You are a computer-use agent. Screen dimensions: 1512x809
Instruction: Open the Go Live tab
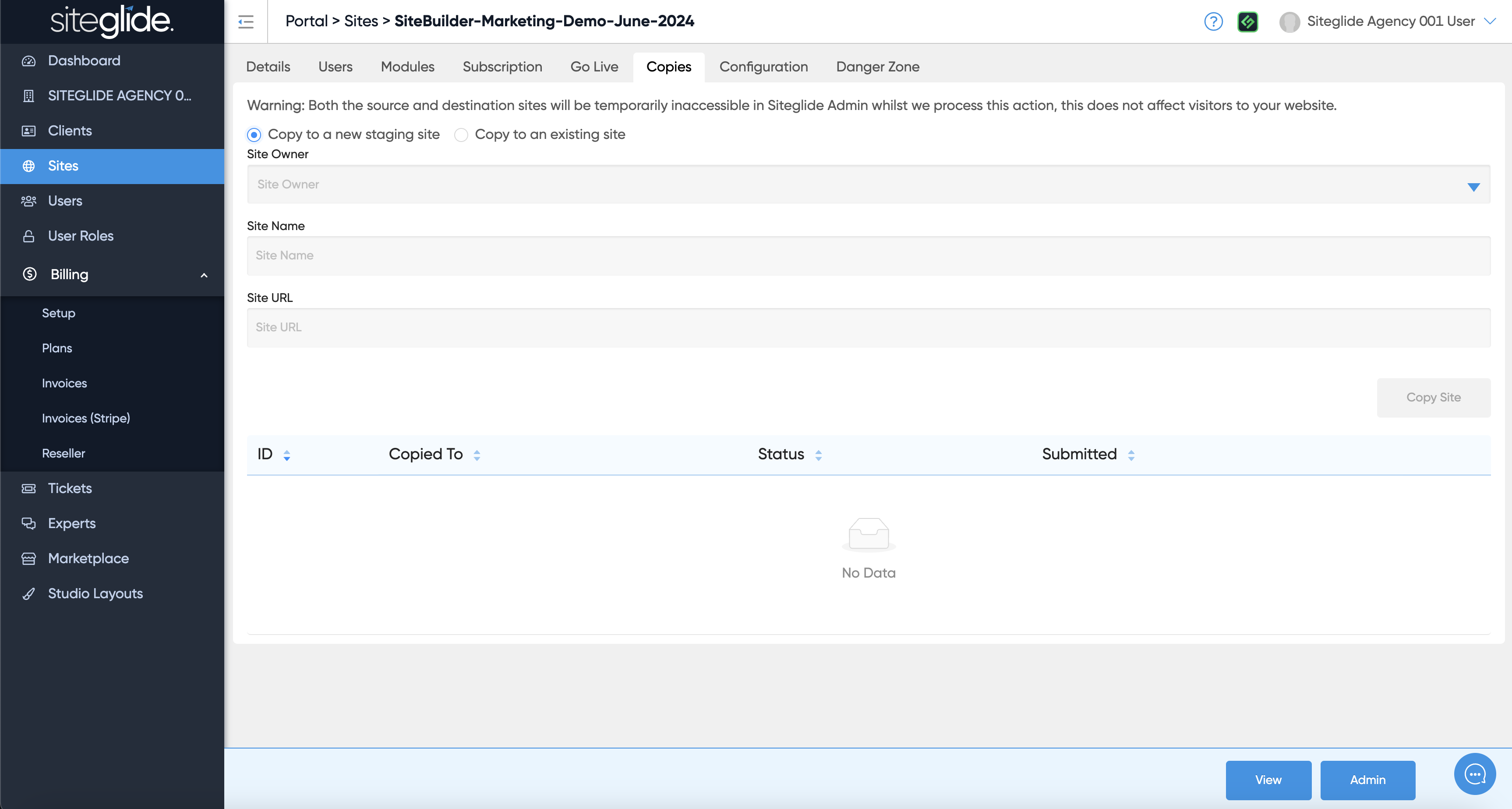pyautogui.click(x=594, y=67)
